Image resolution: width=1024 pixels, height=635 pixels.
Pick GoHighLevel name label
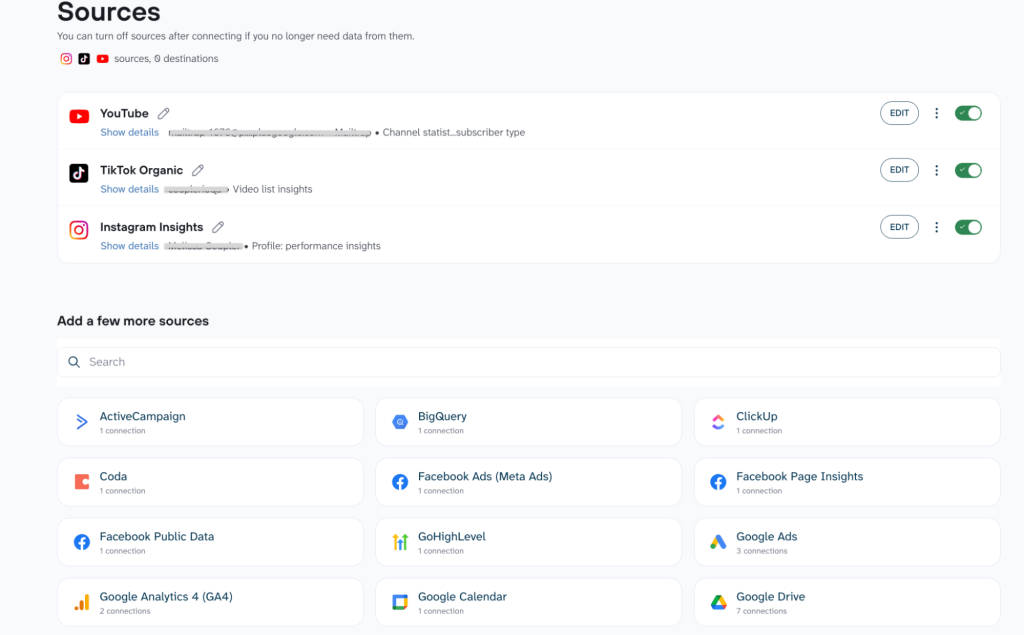pos(452,536)
